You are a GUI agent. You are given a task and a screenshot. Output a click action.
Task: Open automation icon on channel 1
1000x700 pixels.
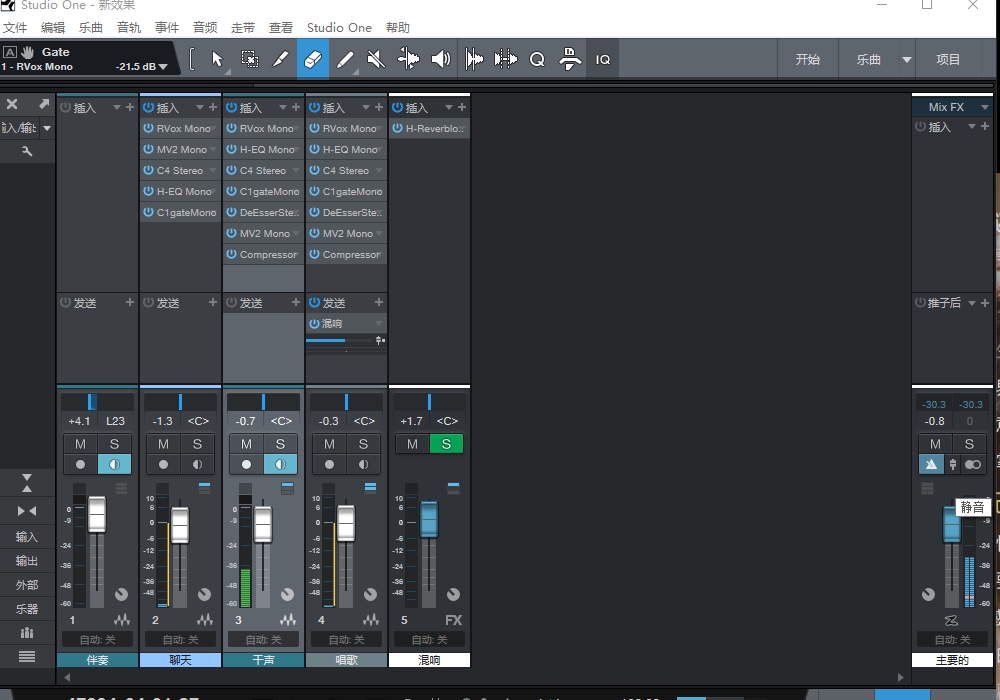pos(122,620)
